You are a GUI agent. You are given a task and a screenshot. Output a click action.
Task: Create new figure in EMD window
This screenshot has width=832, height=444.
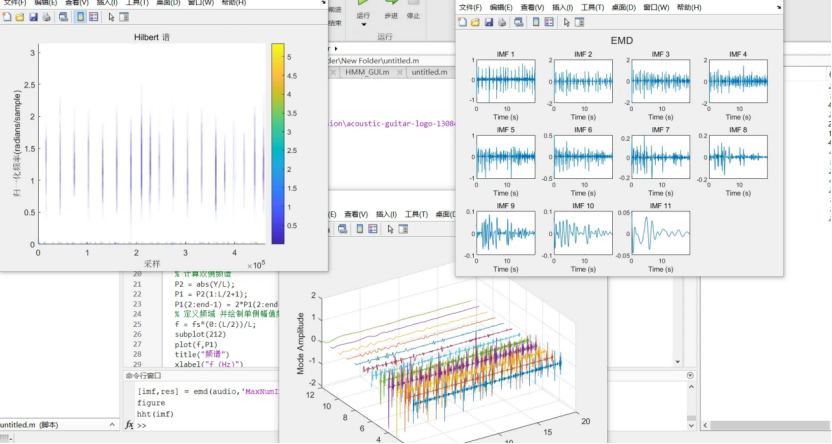462,22
